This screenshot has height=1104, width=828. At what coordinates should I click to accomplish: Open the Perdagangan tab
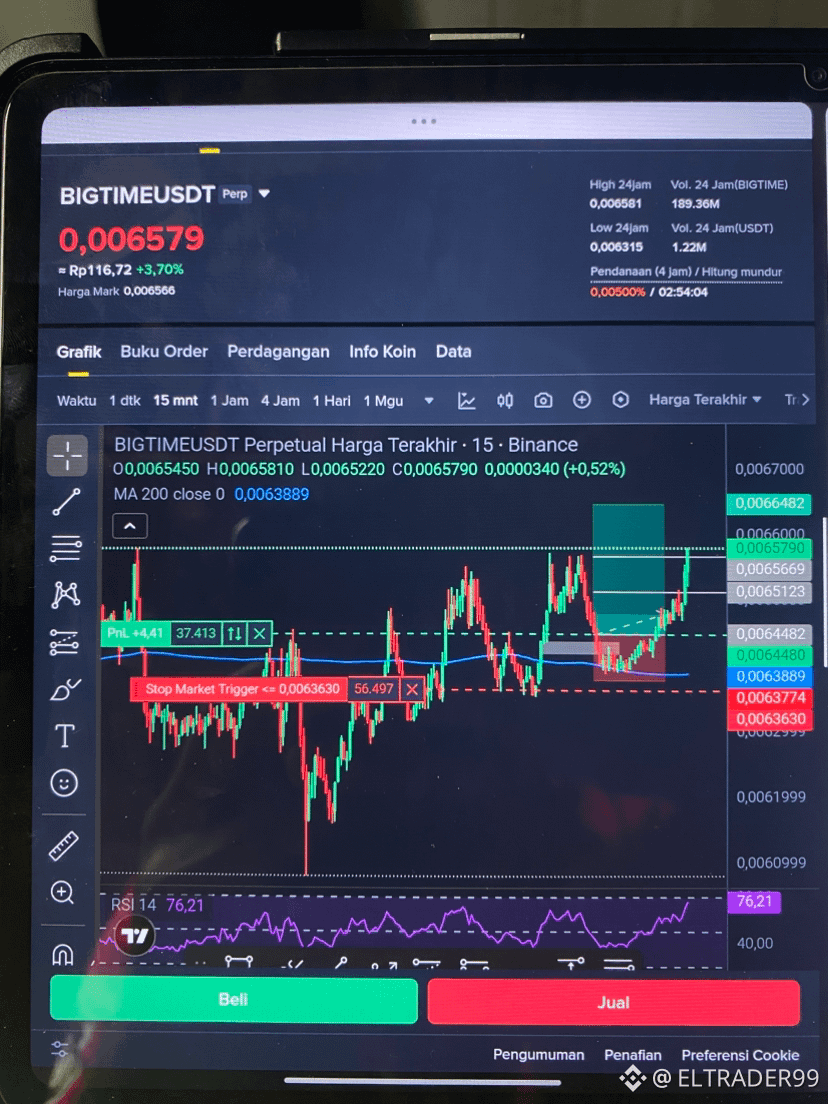click(278, 351)
